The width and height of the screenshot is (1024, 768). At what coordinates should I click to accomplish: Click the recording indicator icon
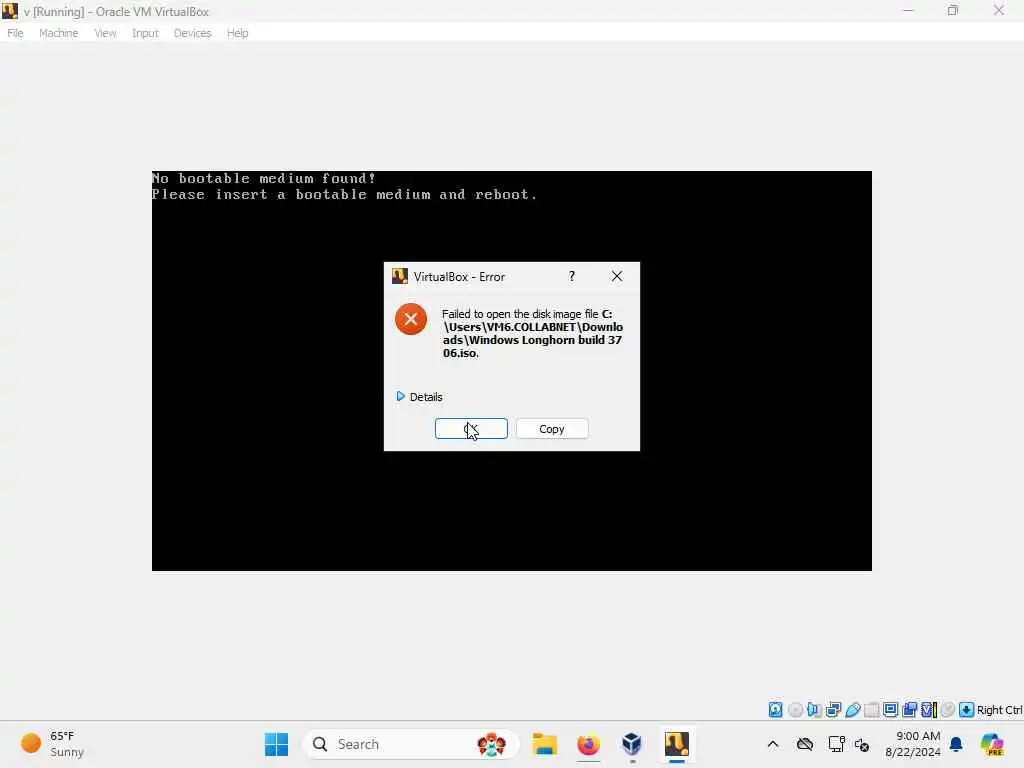909,710
